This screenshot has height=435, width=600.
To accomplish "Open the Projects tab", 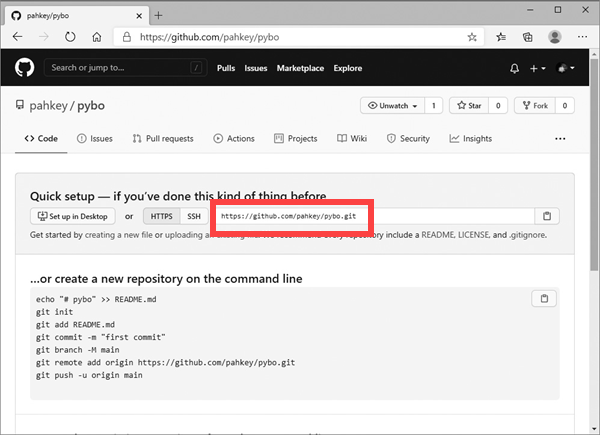I will pyautogui.click(x=295, y=138).
